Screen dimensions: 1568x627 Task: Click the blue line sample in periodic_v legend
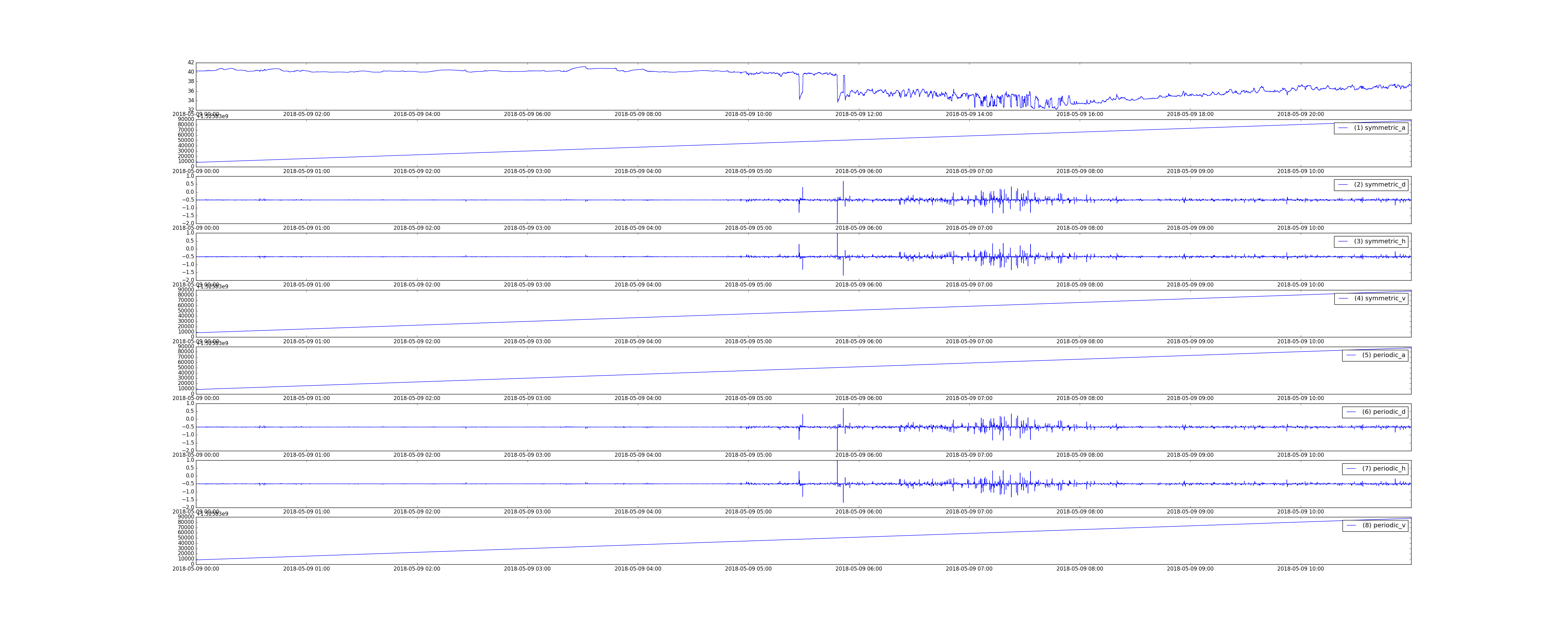coord(1351,525)
